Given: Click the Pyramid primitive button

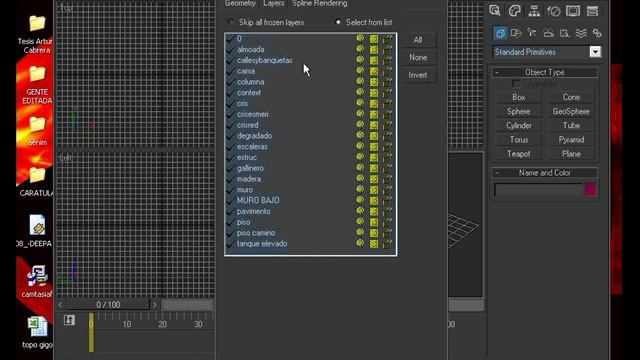Looking at the screenshot, I should (571, 140).
